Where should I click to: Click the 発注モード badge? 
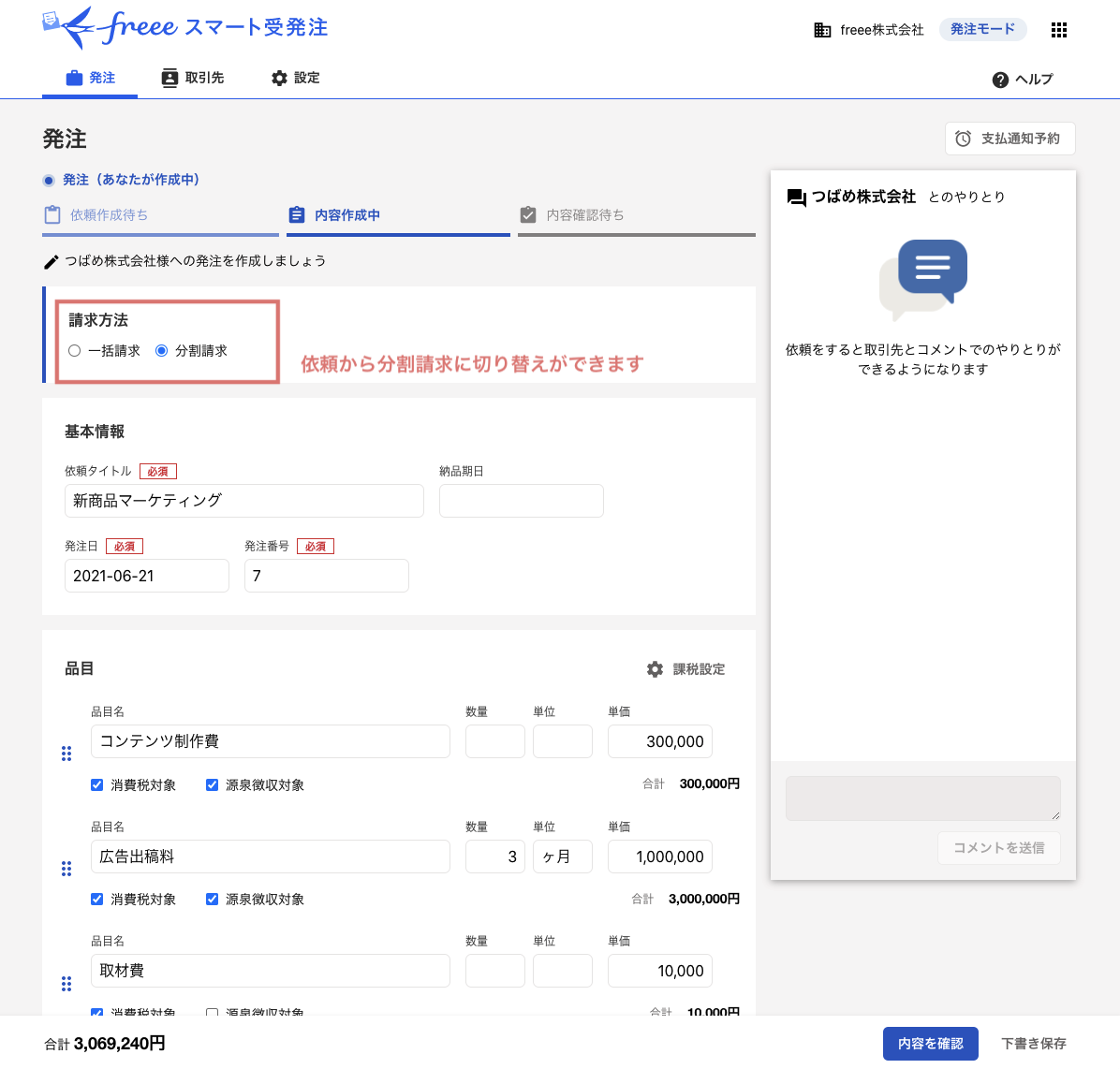[982, 29]
